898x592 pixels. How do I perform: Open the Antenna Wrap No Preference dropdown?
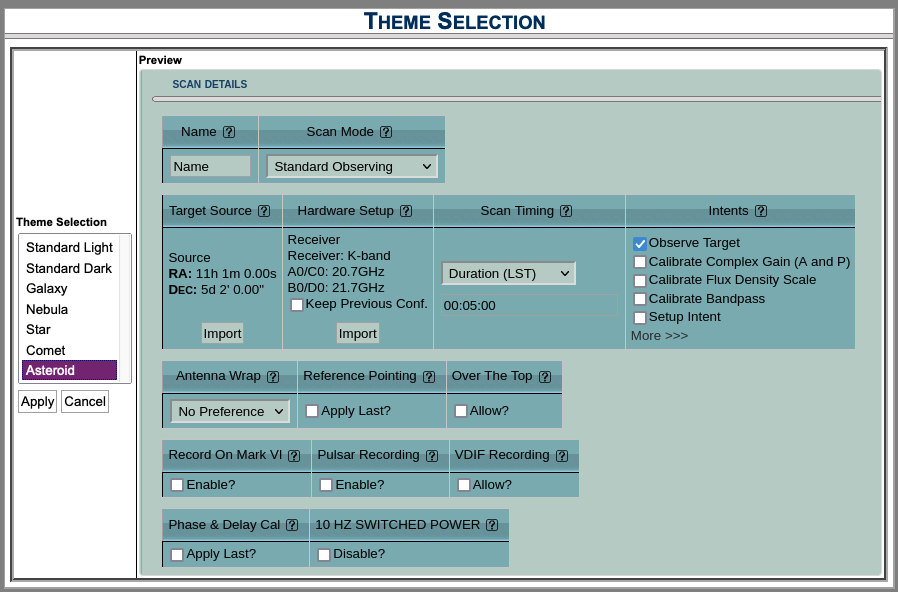(x=229, y=411)
